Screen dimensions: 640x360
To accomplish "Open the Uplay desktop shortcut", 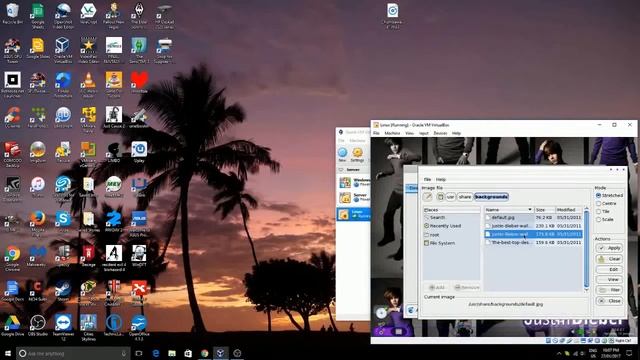I will pyautogui.click(x=139, y=152).
